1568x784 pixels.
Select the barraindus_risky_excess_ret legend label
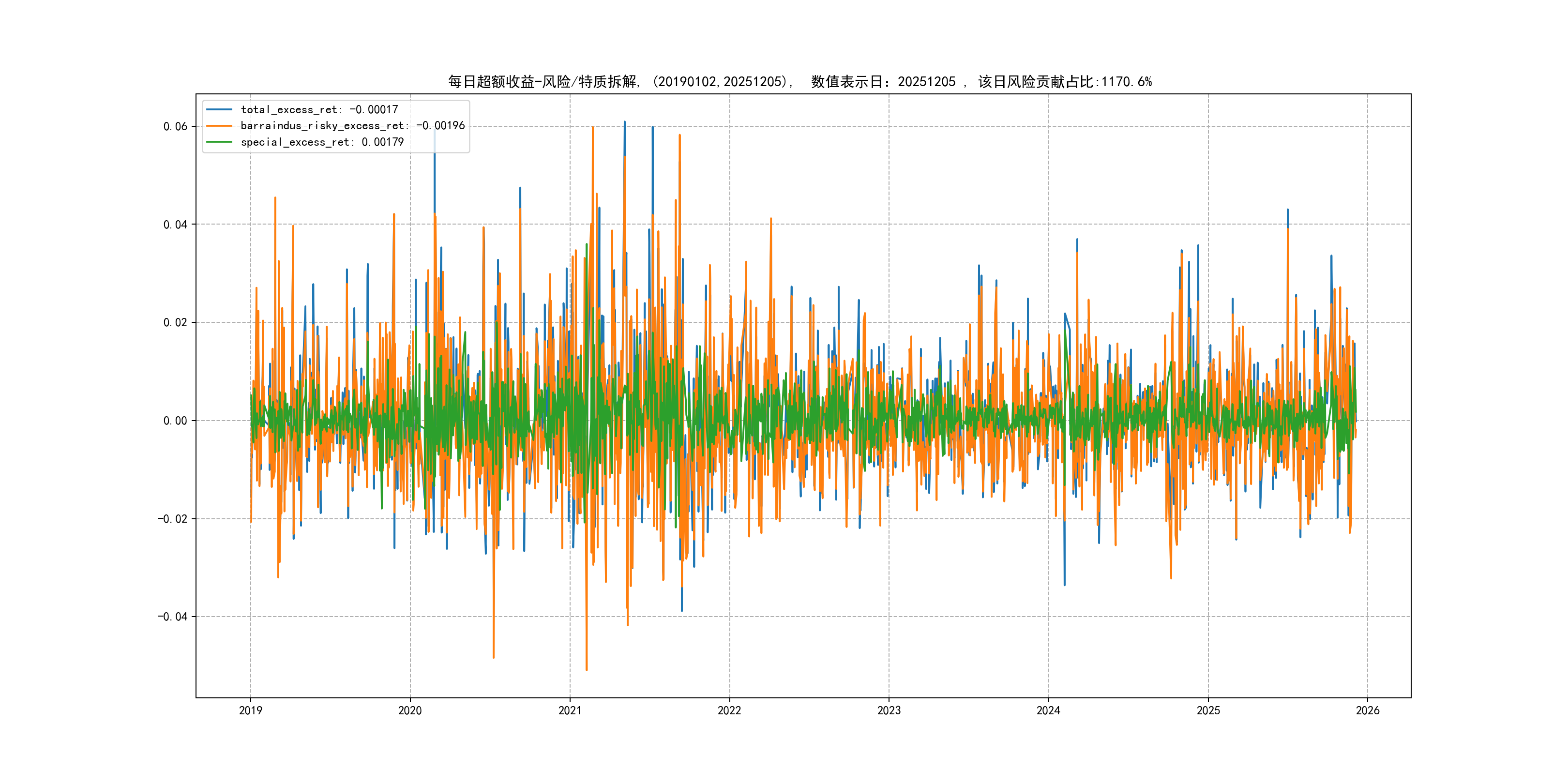coord(352,126)
